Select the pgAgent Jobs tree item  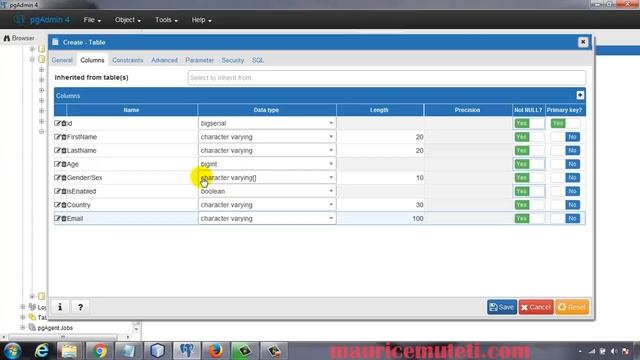click(55, 328)
